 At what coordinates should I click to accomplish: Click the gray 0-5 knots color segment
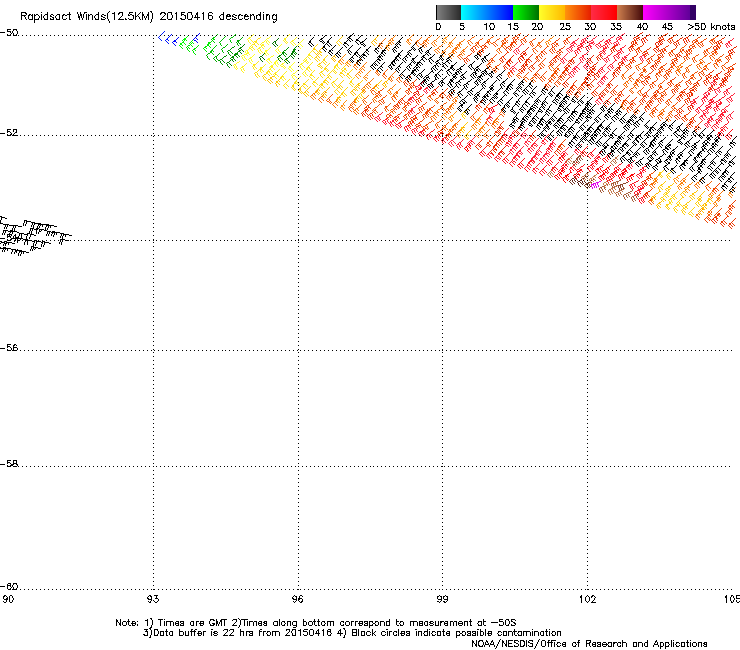point(448,12)
